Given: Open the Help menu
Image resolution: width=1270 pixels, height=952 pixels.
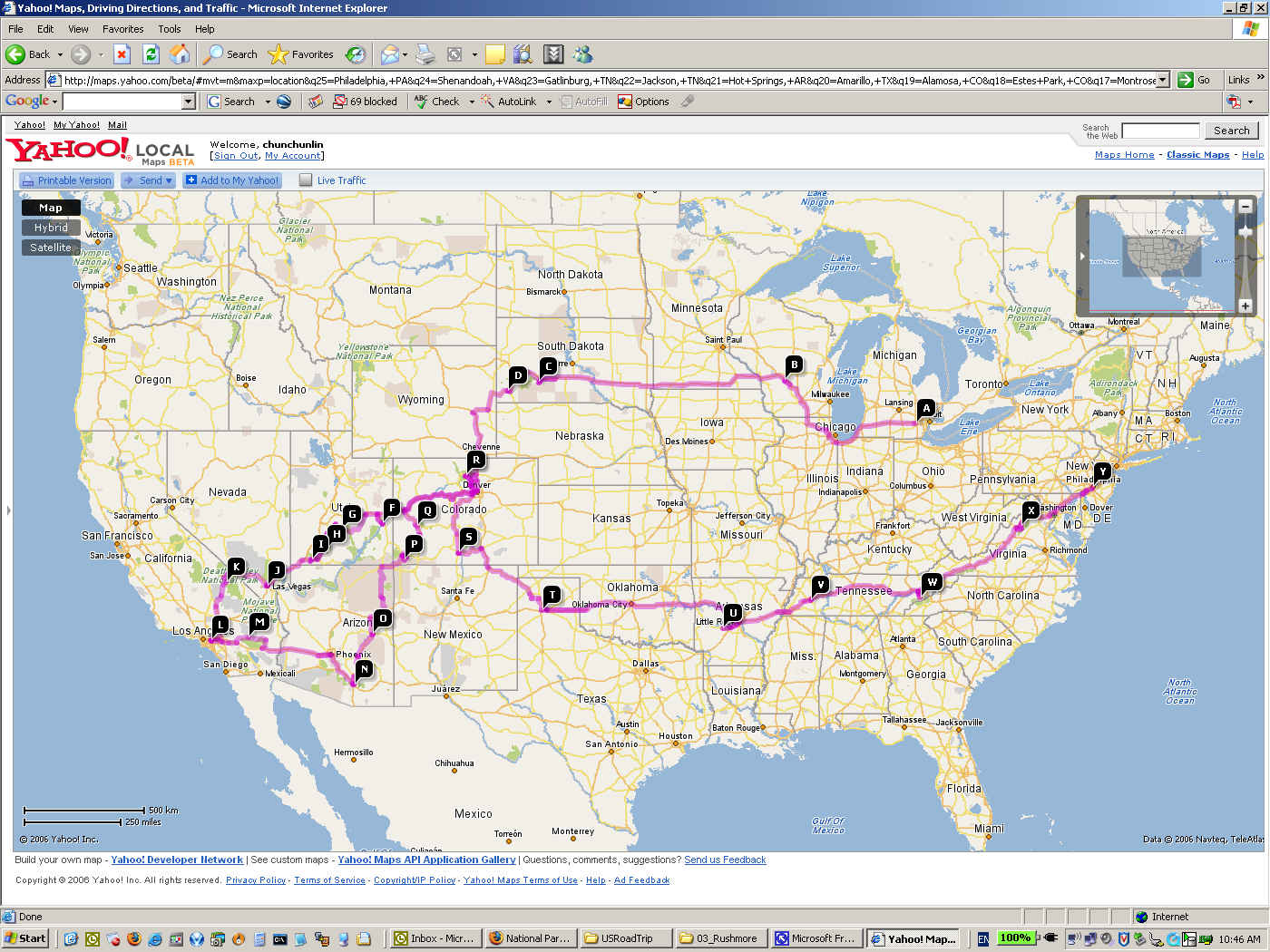Looking at the screenshot, I should pos(205,29).
